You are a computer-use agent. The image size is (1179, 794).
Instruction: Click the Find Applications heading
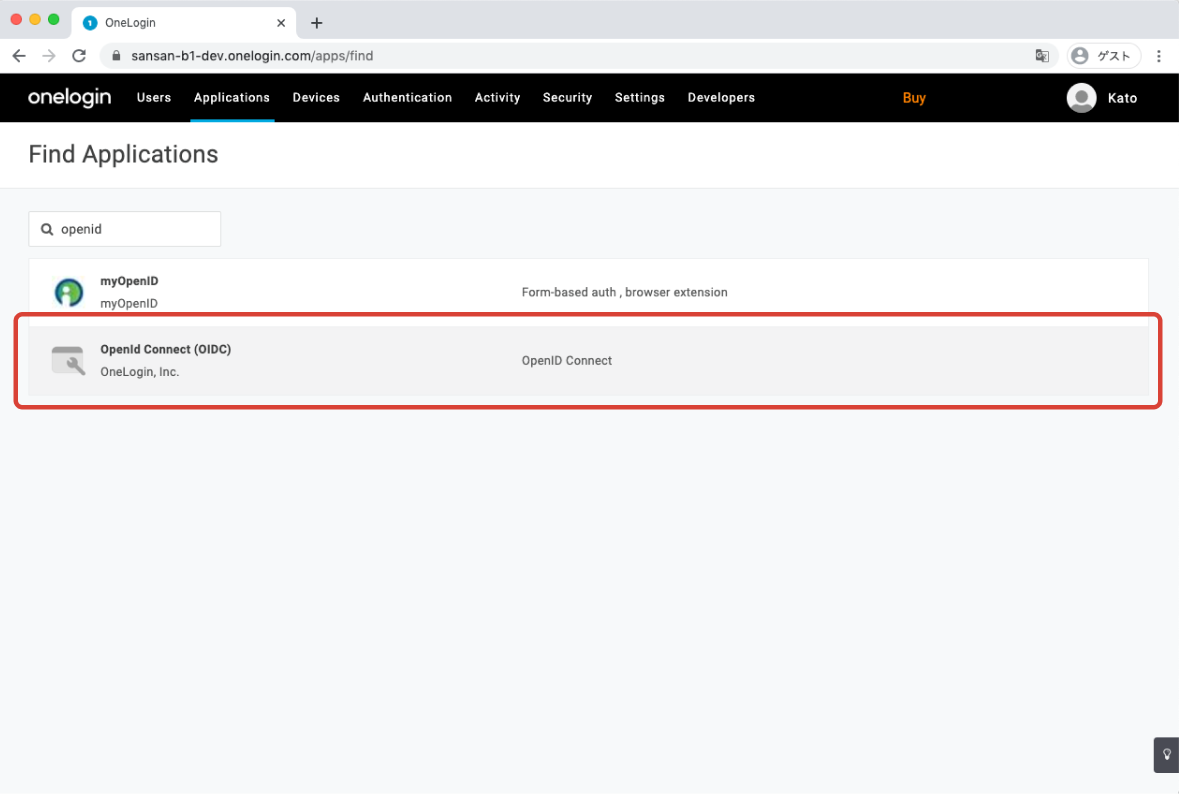(123, 154)
